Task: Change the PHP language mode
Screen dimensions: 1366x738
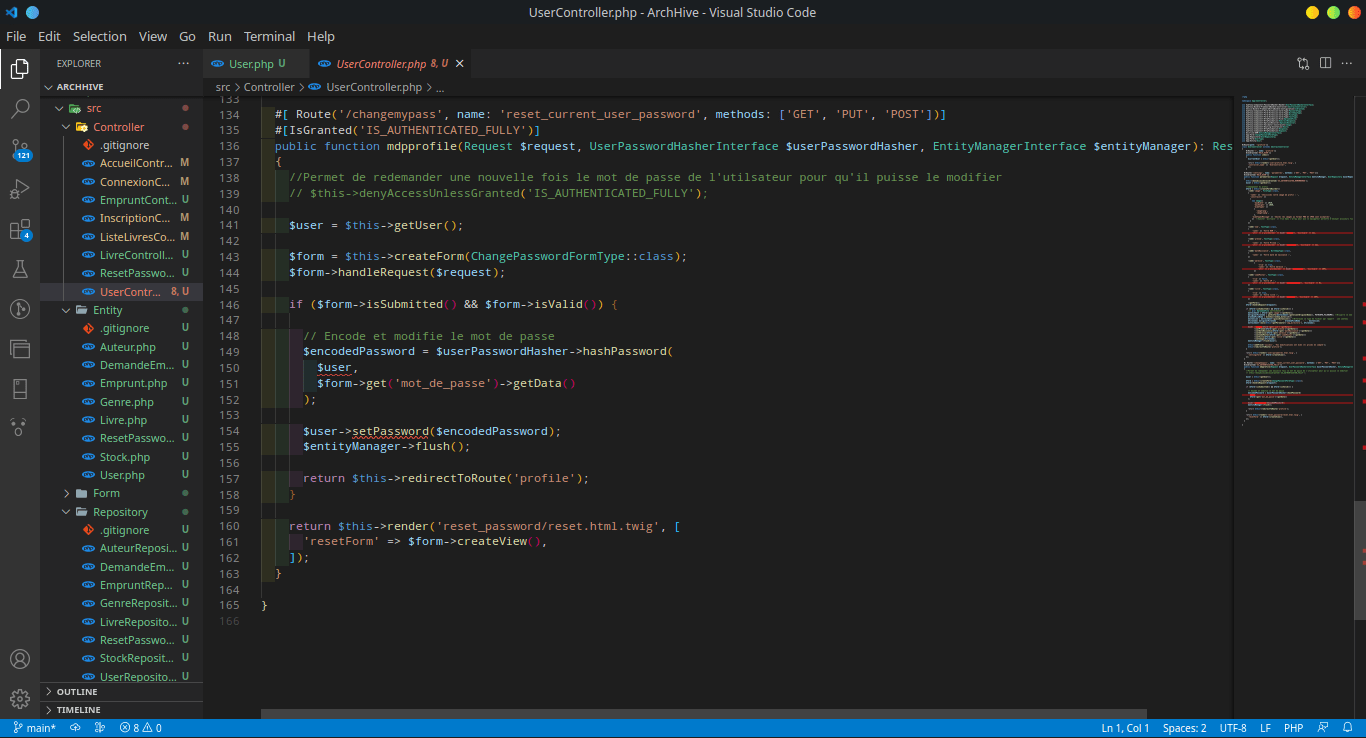Action: 1293,728
